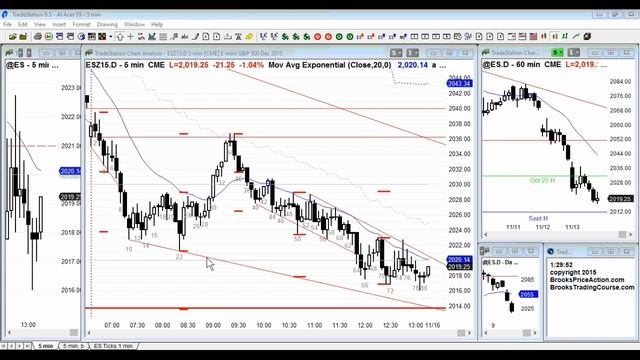Click the second green circle icon
This screenshot has width=640, height=360.
pyautogui.click(x=350, y=37)
